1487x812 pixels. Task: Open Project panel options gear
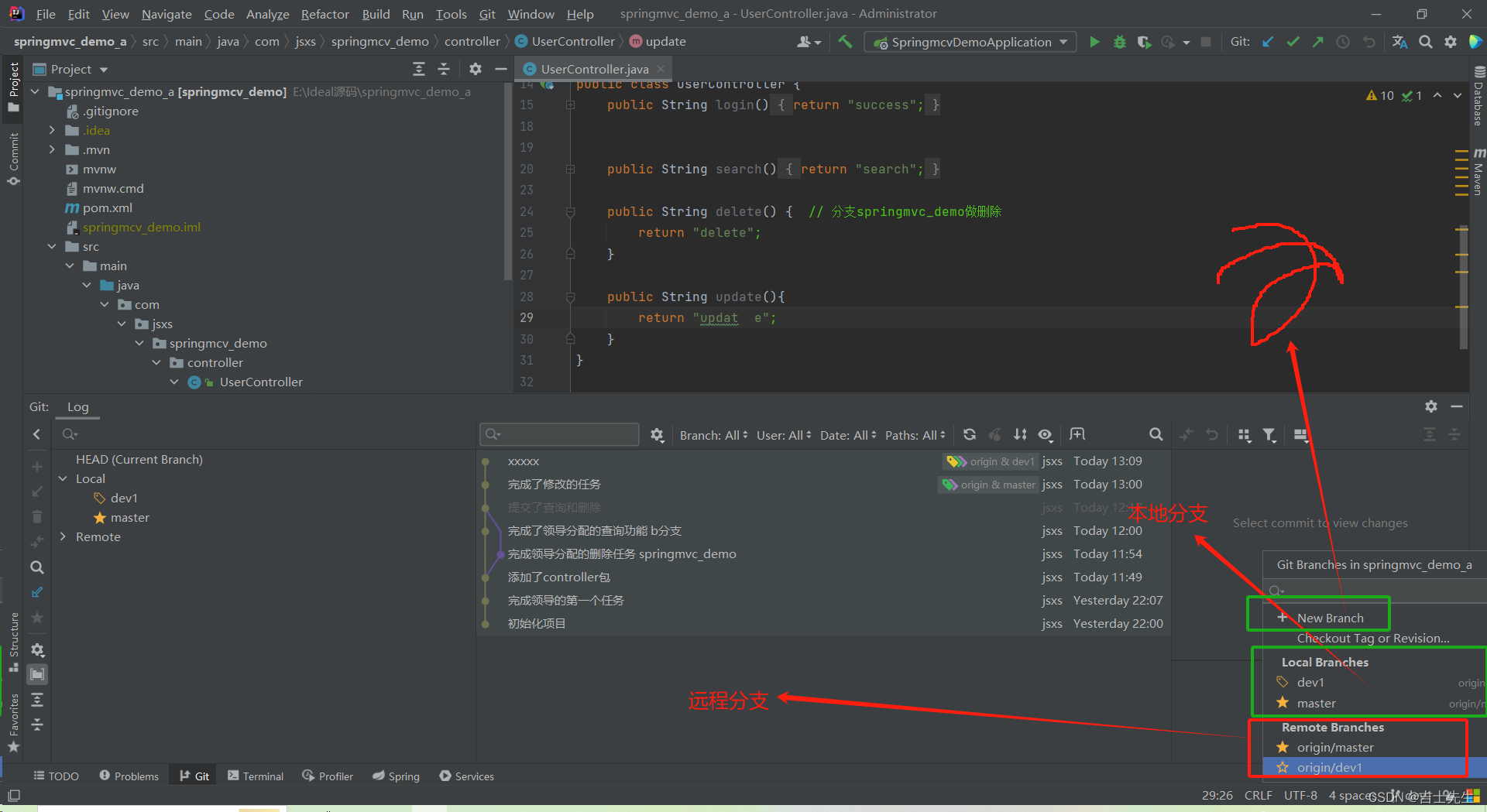click(476, 69)
